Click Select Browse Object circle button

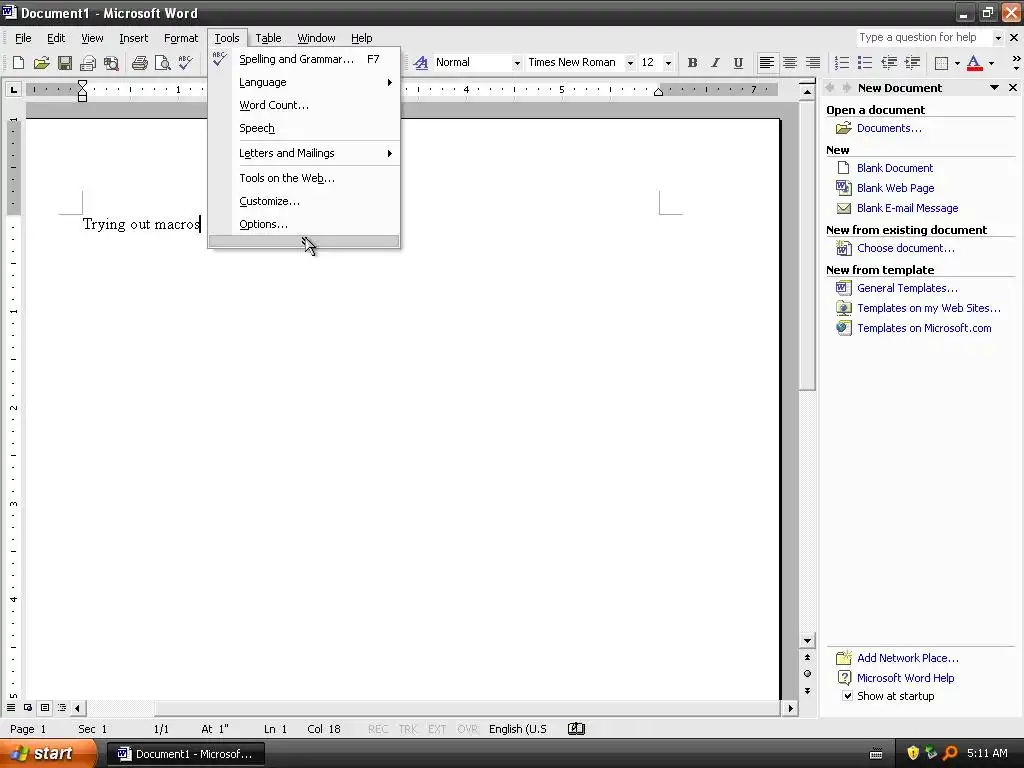pyautogui.click(x=807, y=673)
